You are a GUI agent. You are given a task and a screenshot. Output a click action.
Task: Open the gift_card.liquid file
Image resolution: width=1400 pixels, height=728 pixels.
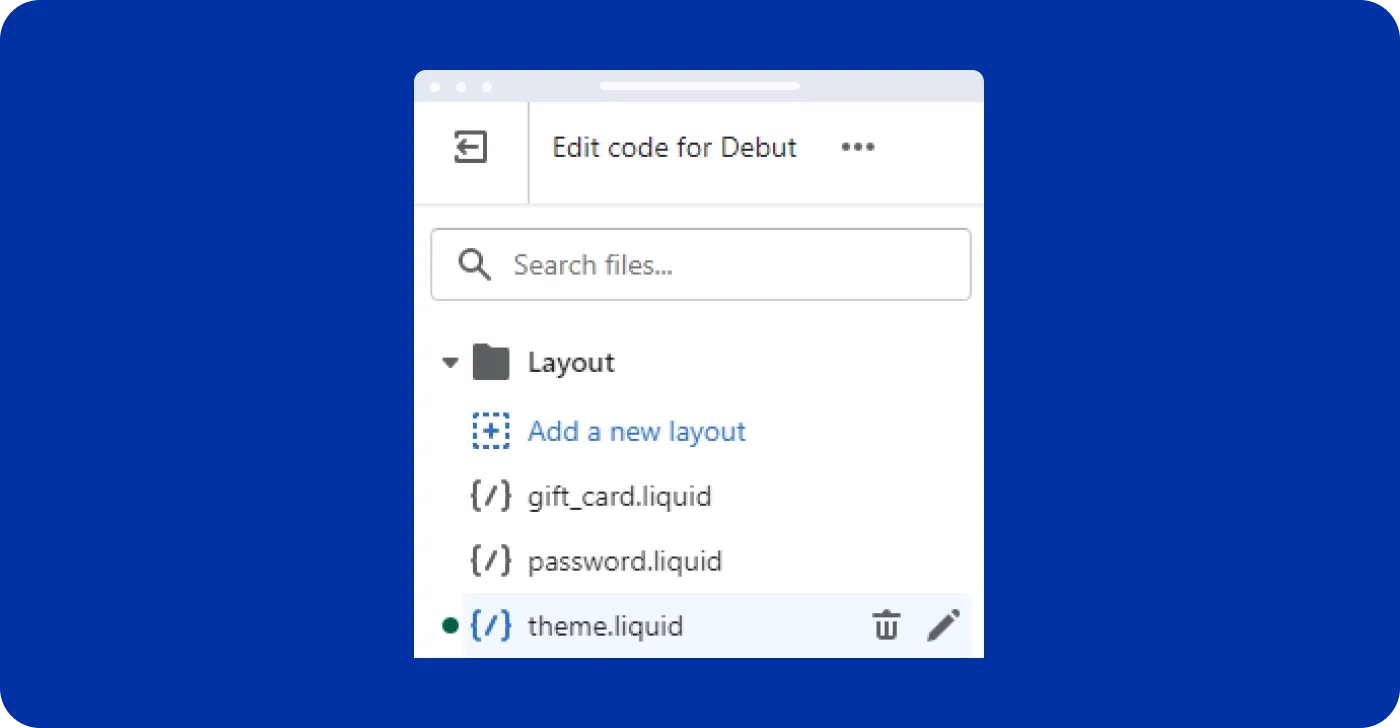(x=619, y=496)
